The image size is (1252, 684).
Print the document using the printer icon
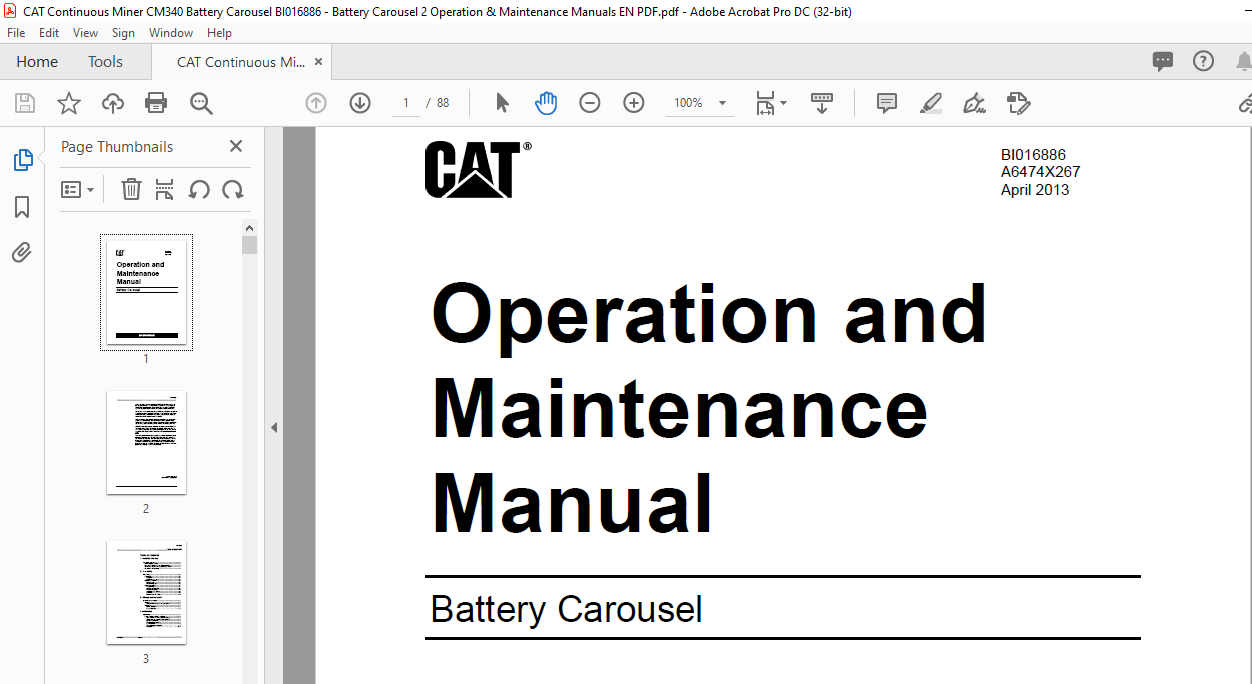156,103
